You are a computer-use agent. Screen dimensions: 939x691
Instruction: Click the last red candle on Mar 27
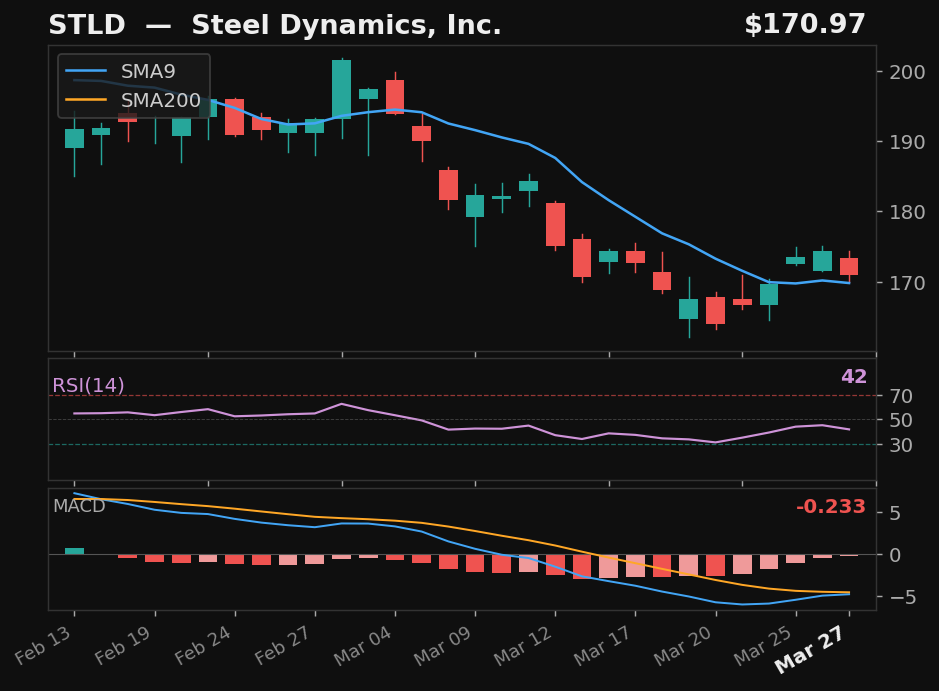point(848,265)
